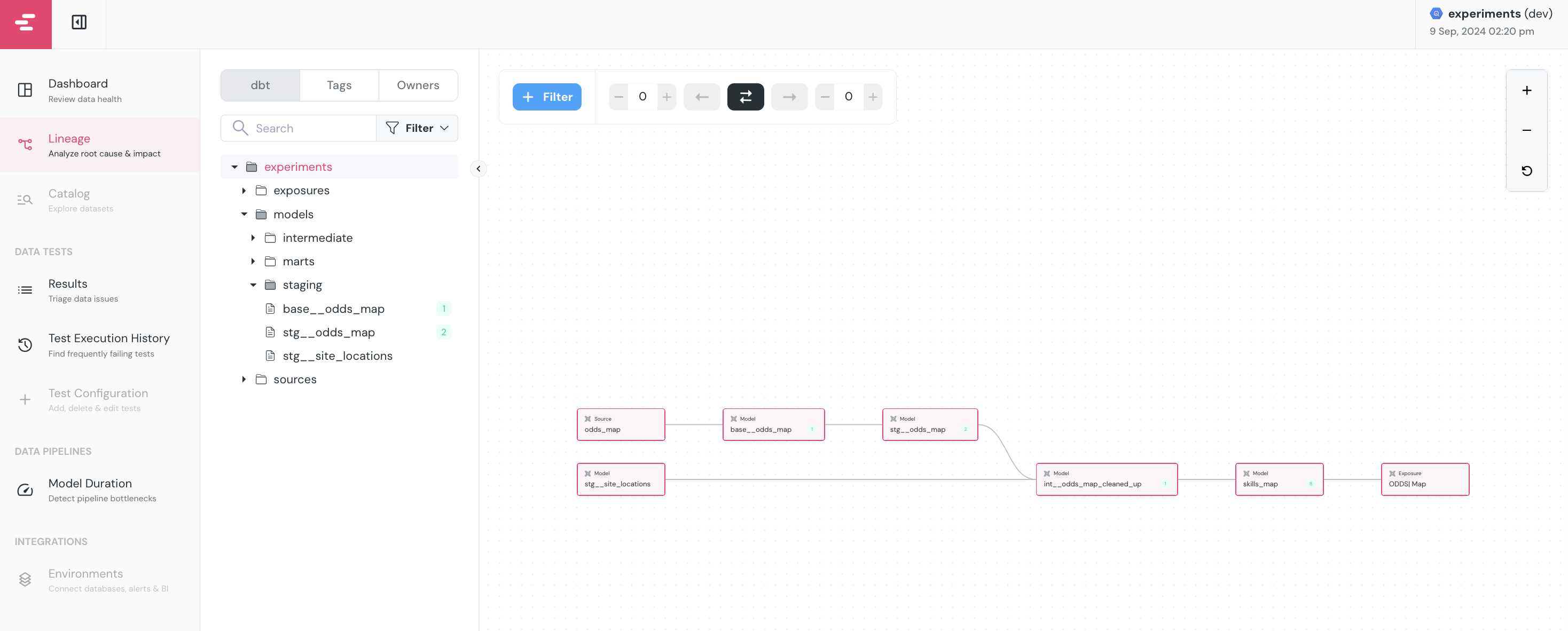This screenshot has width=1568, height=631.
Task: Collapse the sidebar with the panel toggle icon
Action: click(x=79, y=22)
